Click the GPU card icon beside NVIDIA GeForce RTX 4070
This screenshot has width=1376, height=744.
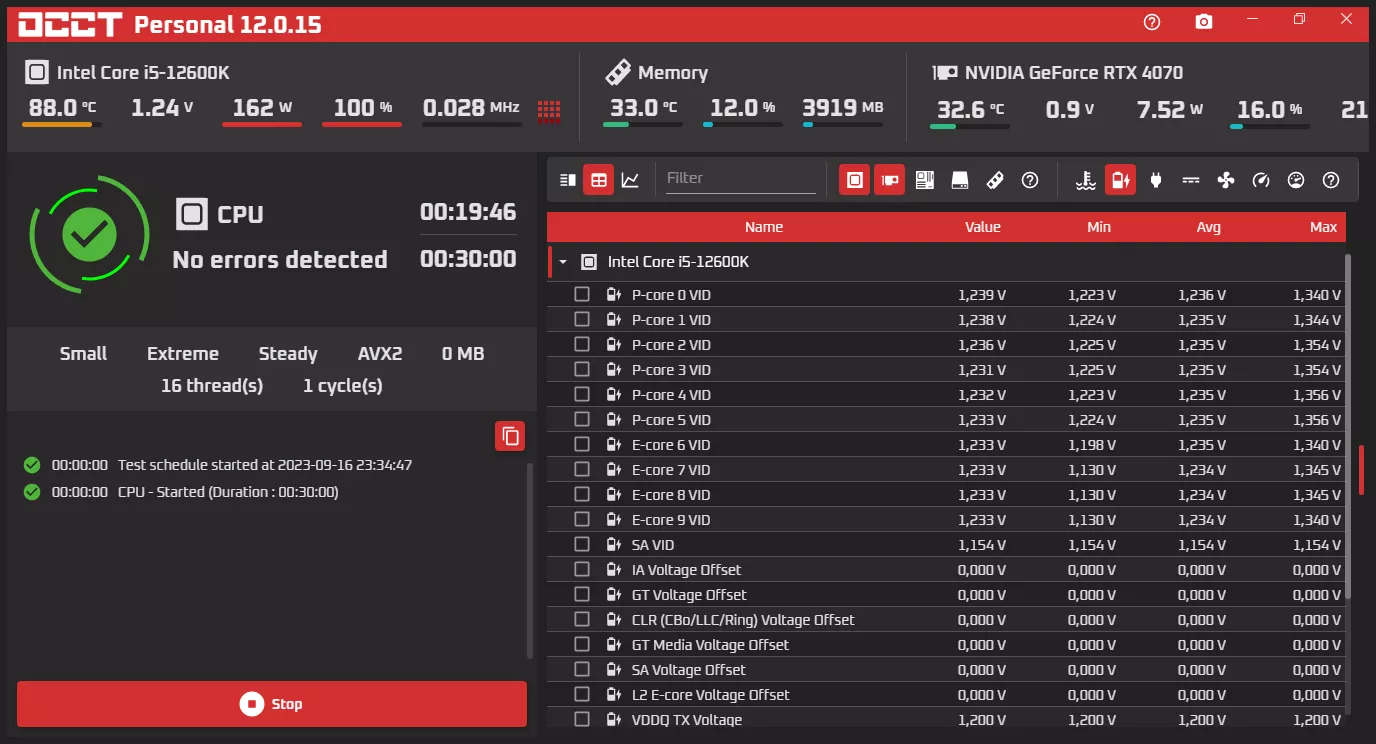(x=945, y=73)
